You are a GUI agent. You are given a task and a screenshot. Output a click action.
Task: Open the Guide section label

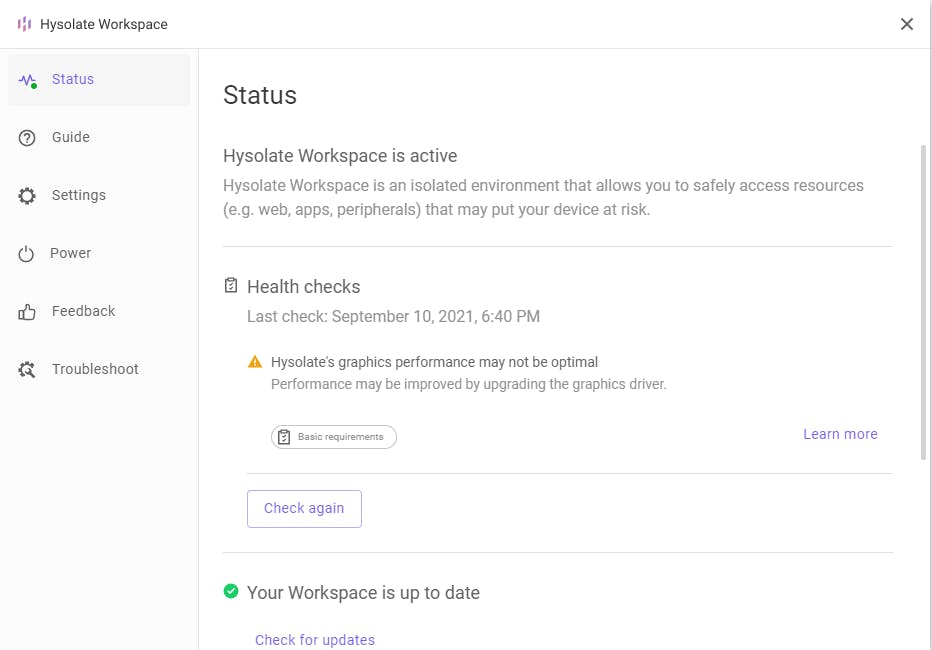71,137
